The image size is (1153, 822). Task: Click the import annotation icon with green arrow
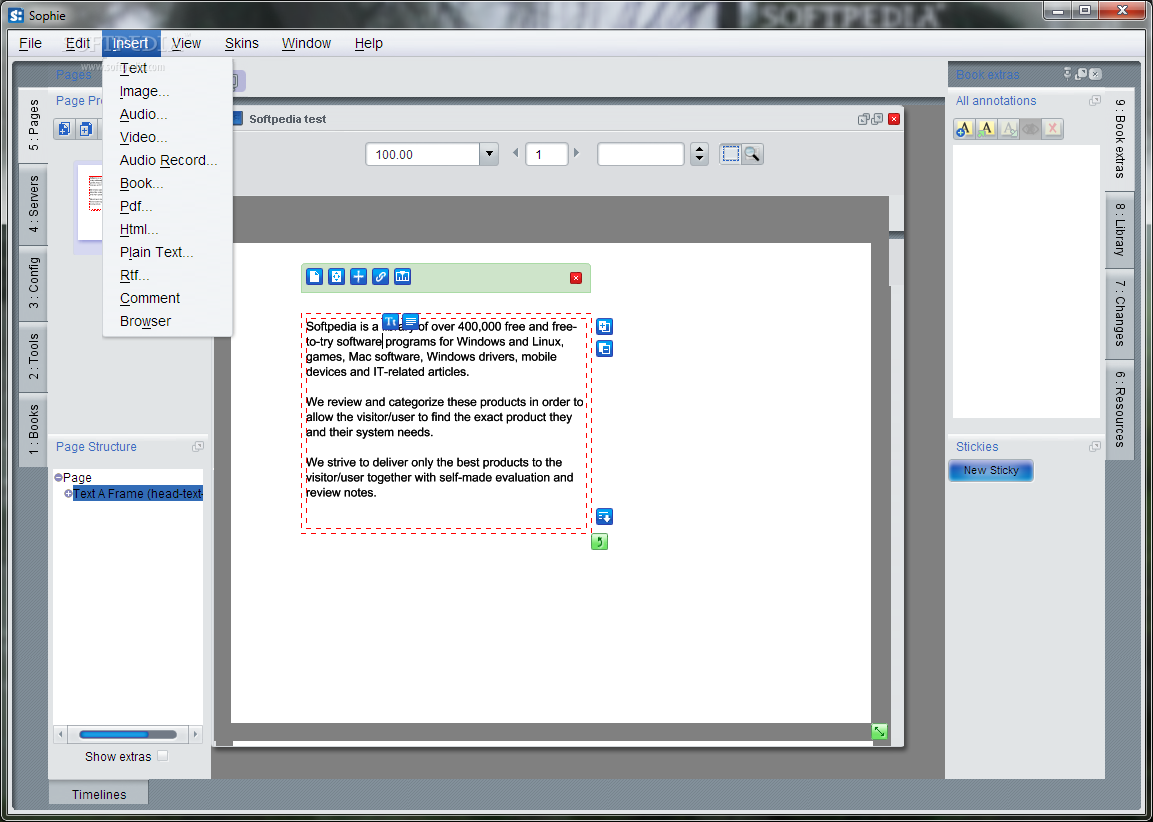[x=986, y=129]
